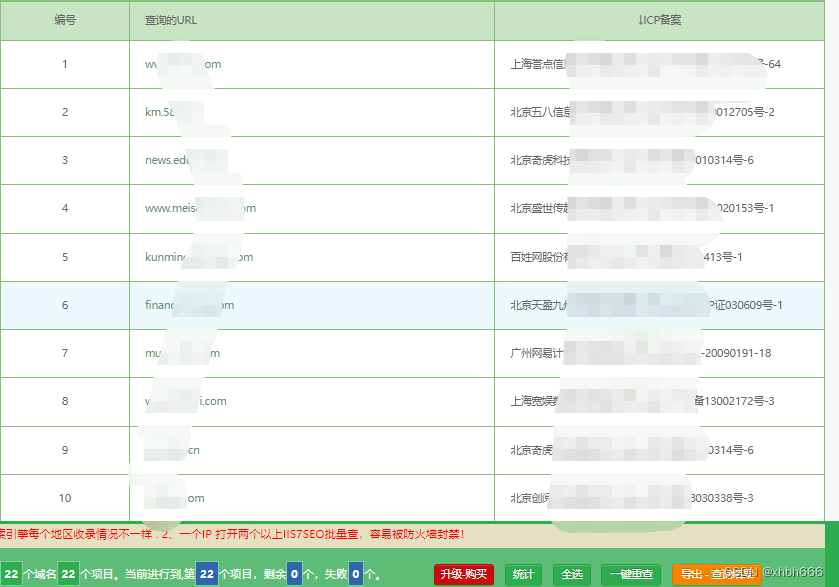Sort by the ICP备案 column header
This screenshot has width=839, height=587.
point(659,20)
